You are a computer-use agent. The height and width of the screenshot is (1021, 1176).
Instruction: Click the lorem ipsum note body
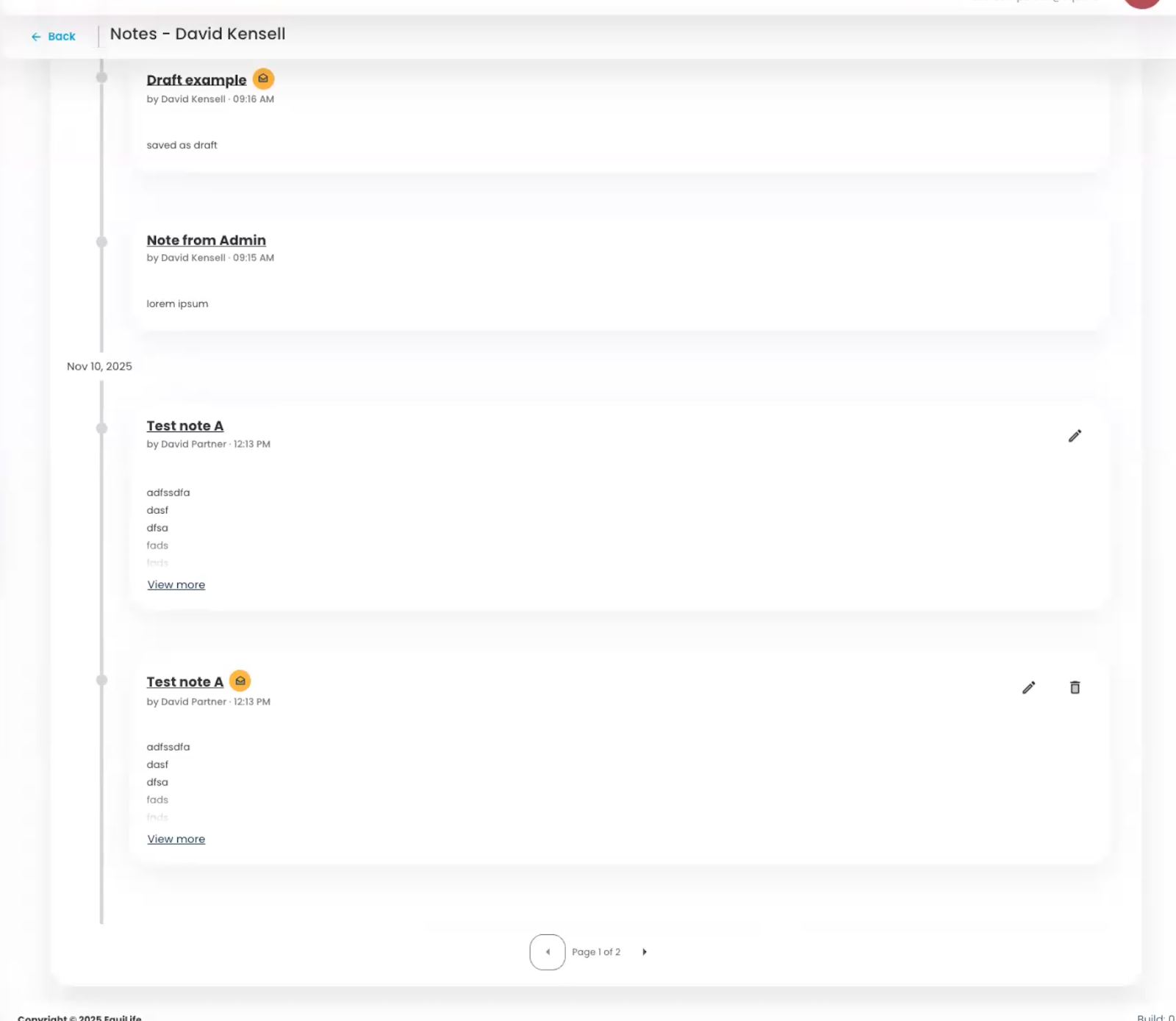[177, 304]
